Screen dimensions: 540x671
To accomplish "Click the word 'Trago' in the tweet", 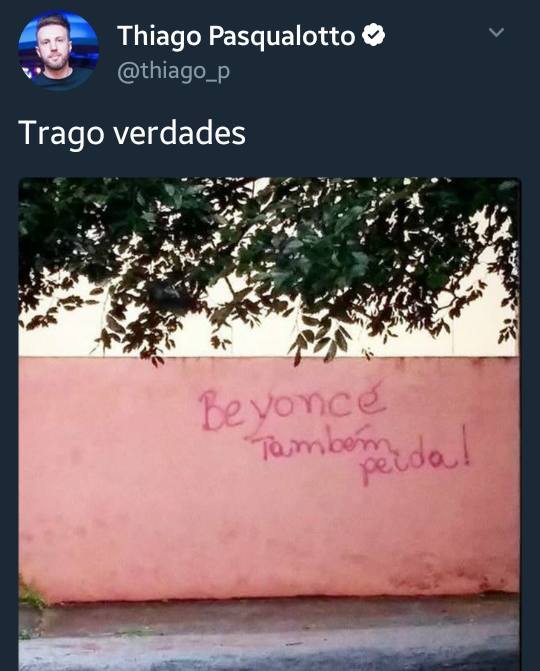I will (x=61, y=134).
